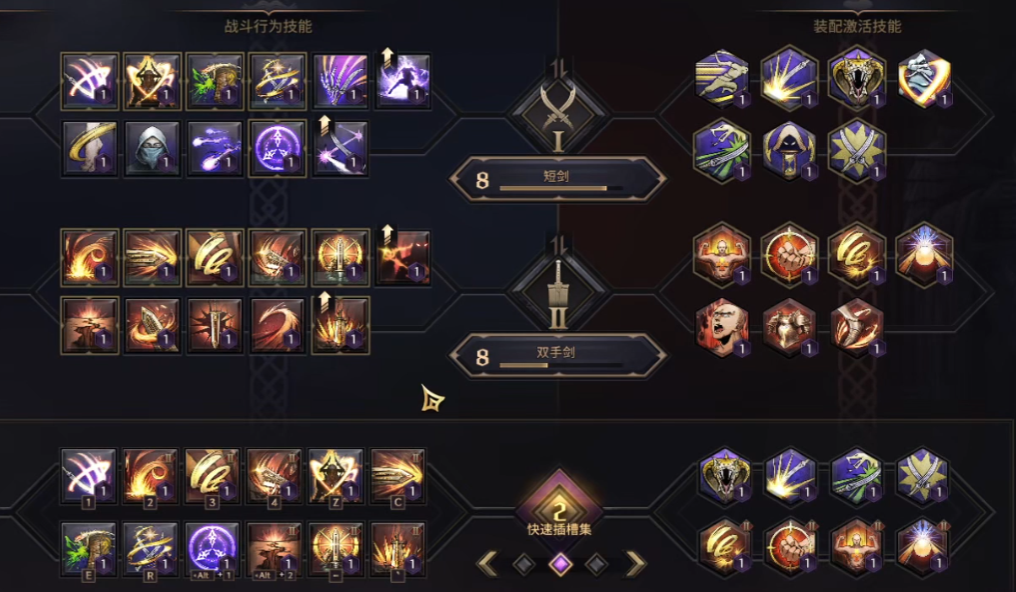Open the 战斗行为技能 section header
1016x592 pixels.
(x=268, y=27)
